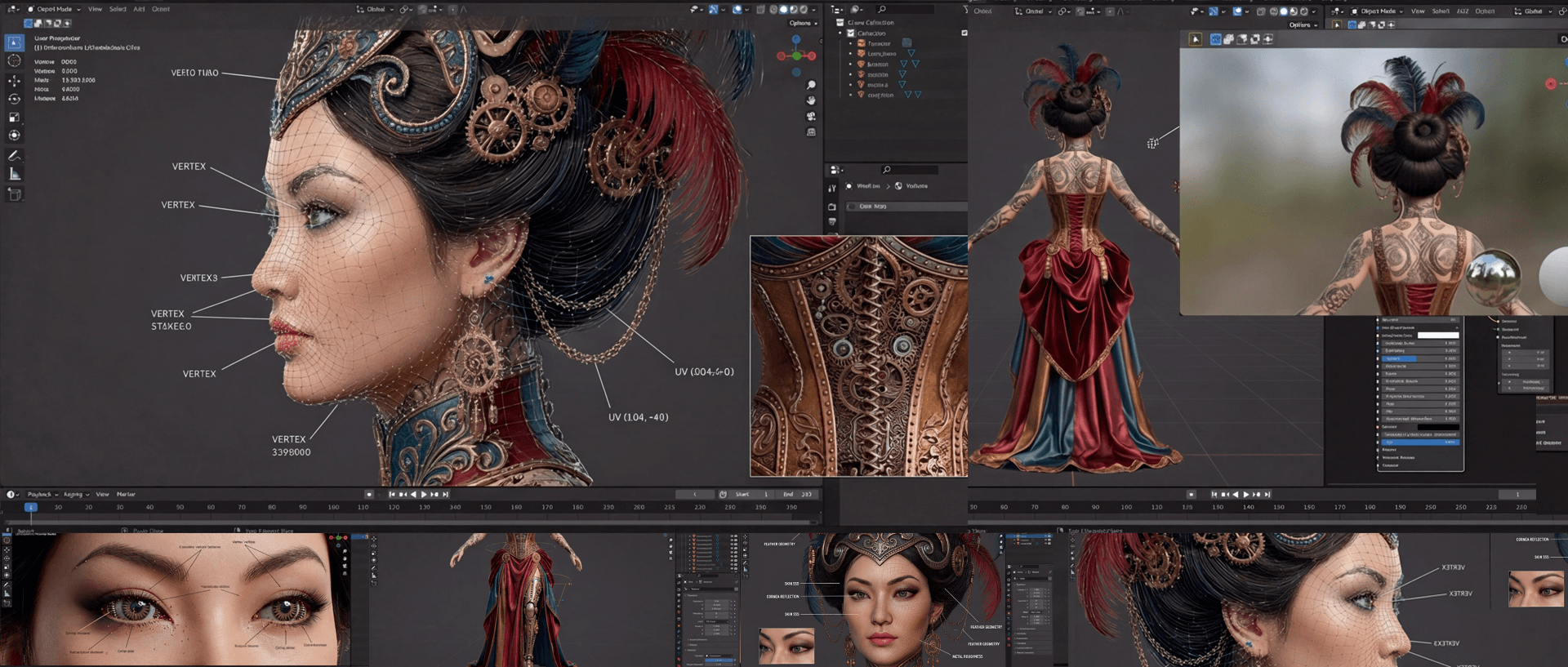The image size is (1568, 667).
Task: Select the Move tool in left toolbar
Action: (x=14, y=81)
